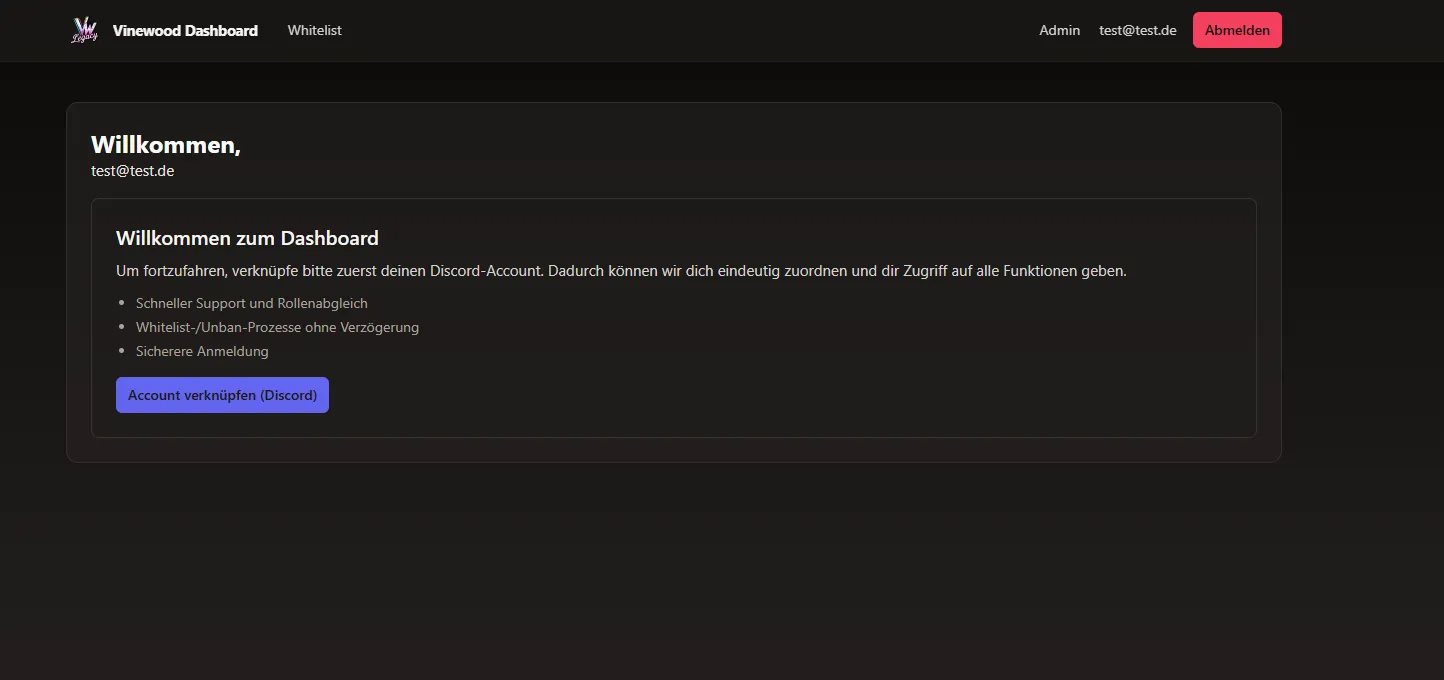Click the sentence starting with Dadurch können
This screenshot has width=1444, height=680.
(x=837, y=271)
